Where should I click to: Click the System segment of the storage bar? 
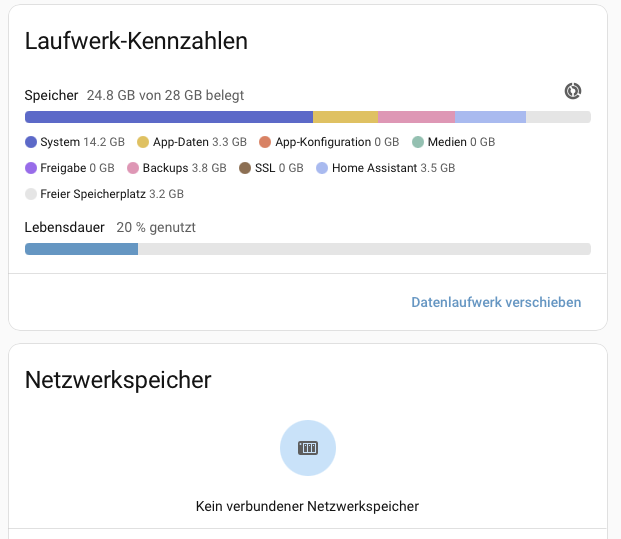tap(169, 117)
